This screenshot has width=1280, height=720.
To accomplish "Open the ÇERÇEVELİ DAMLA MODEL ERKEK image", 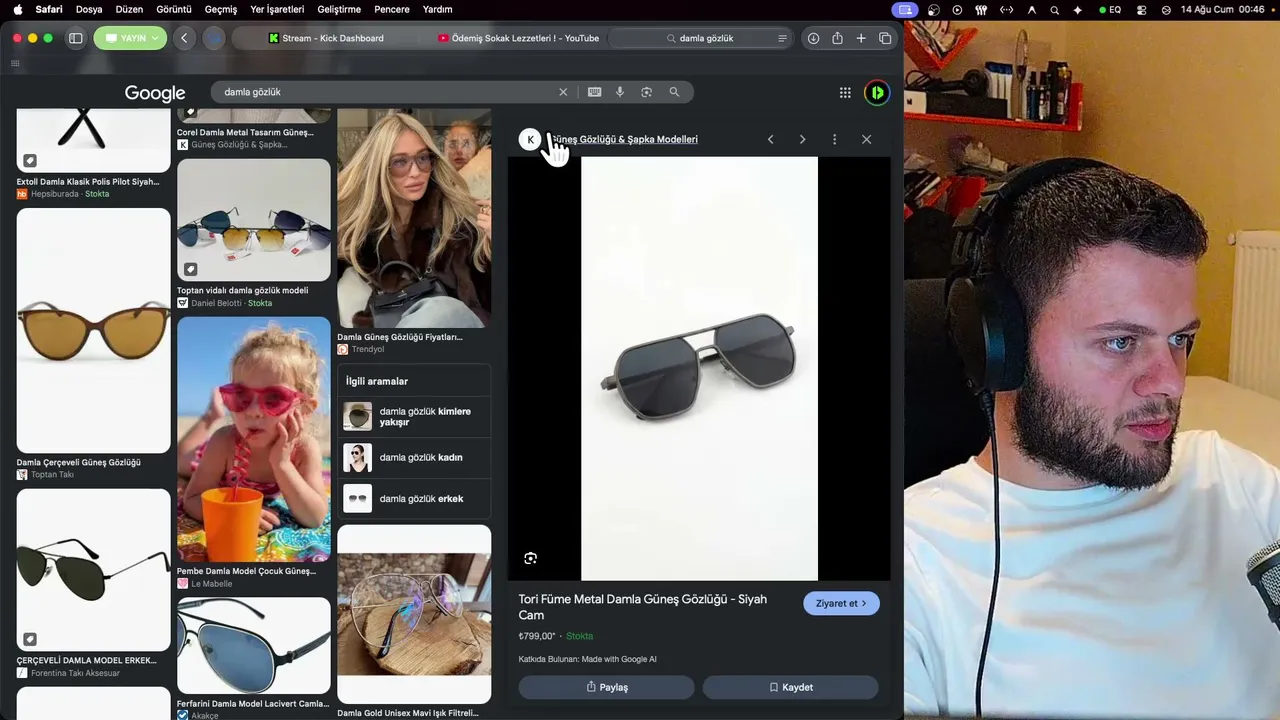I will tap(93, 570).
